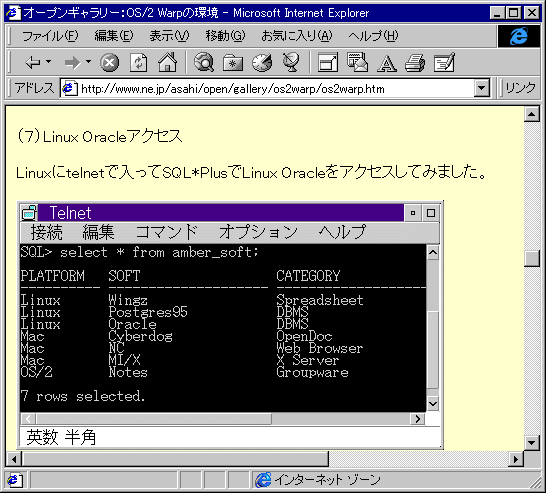546x493 pixels.
Task: Open the History toolbar icon
Action: (x=262, y=63)
